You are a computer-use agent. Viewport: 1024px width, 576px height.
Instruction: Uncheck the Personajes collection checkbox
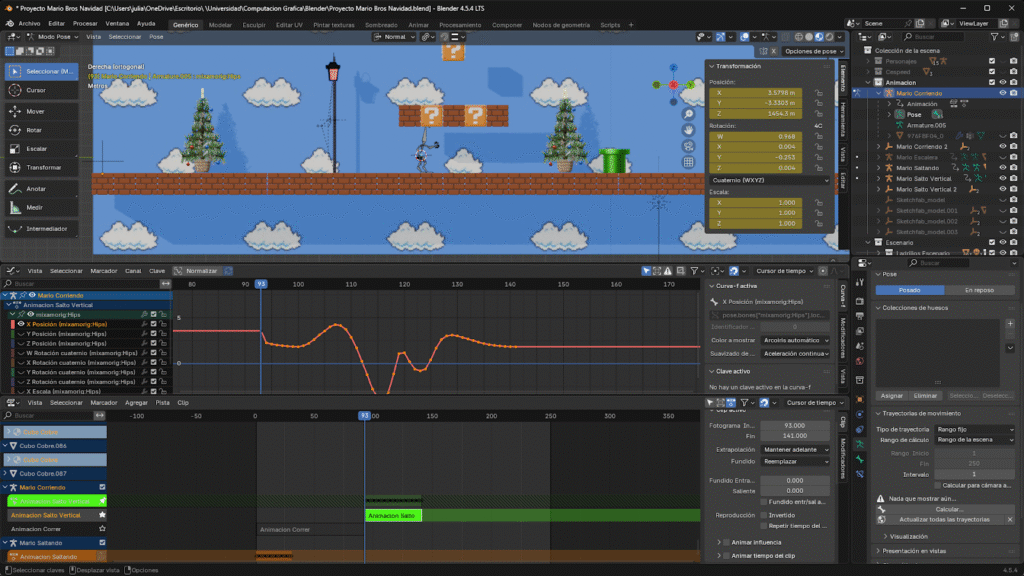(991, 61)
